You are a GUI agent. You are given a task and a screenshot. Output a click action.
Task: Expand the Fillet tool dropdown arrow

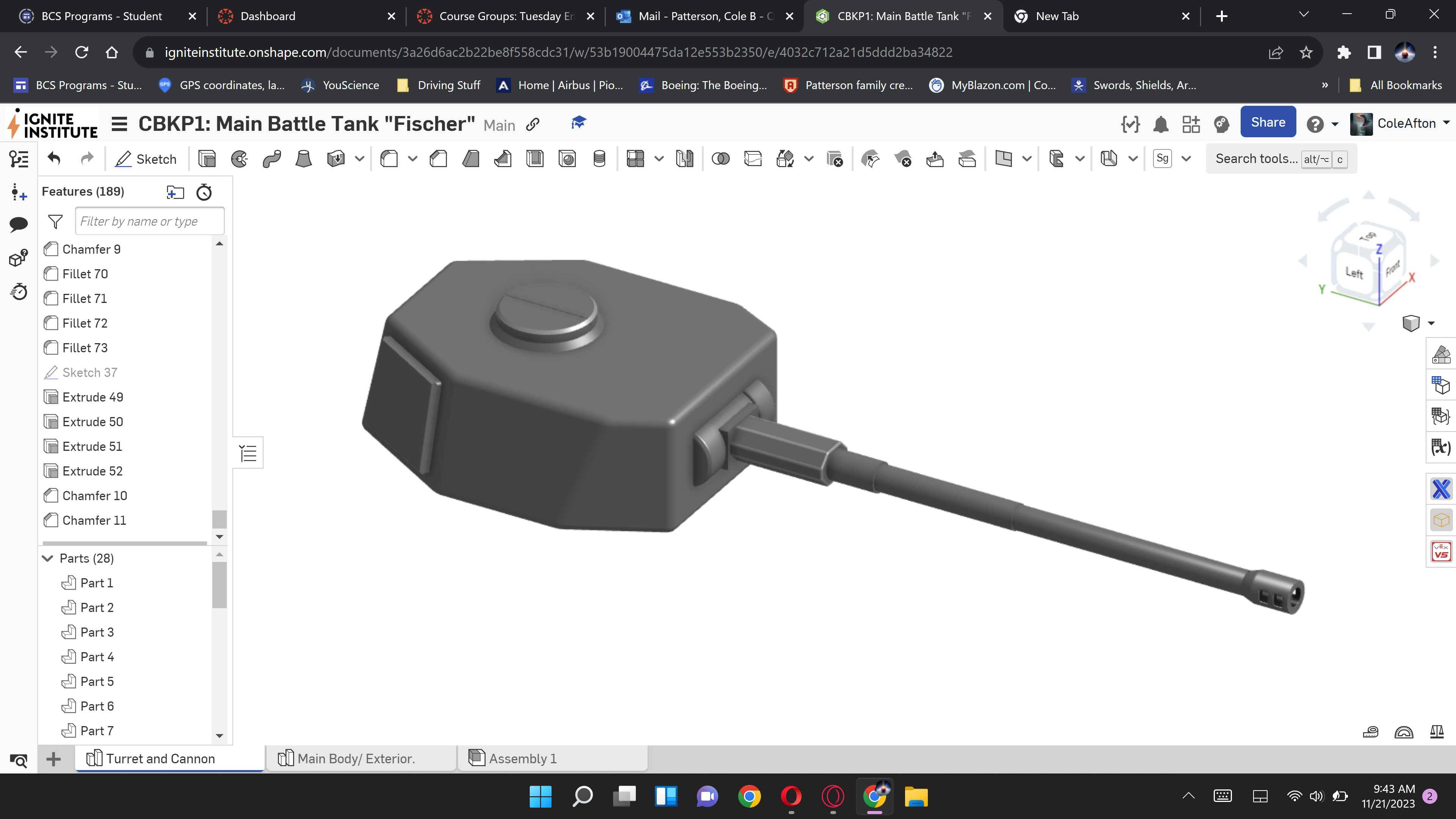(413, 159)
